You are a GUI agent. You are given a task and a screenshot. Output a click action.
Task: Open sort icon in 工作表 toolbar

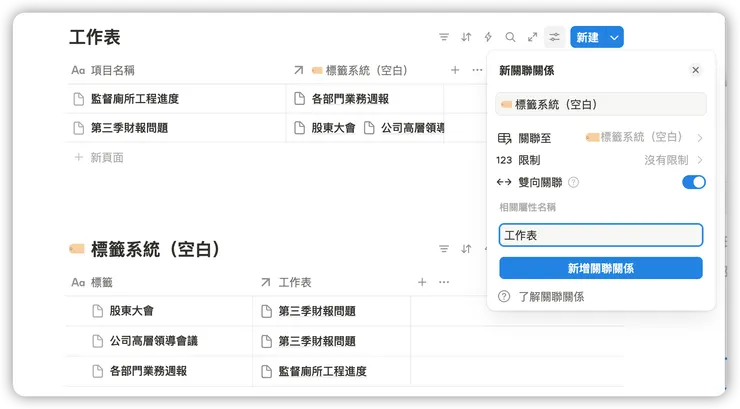pos(466,37)
